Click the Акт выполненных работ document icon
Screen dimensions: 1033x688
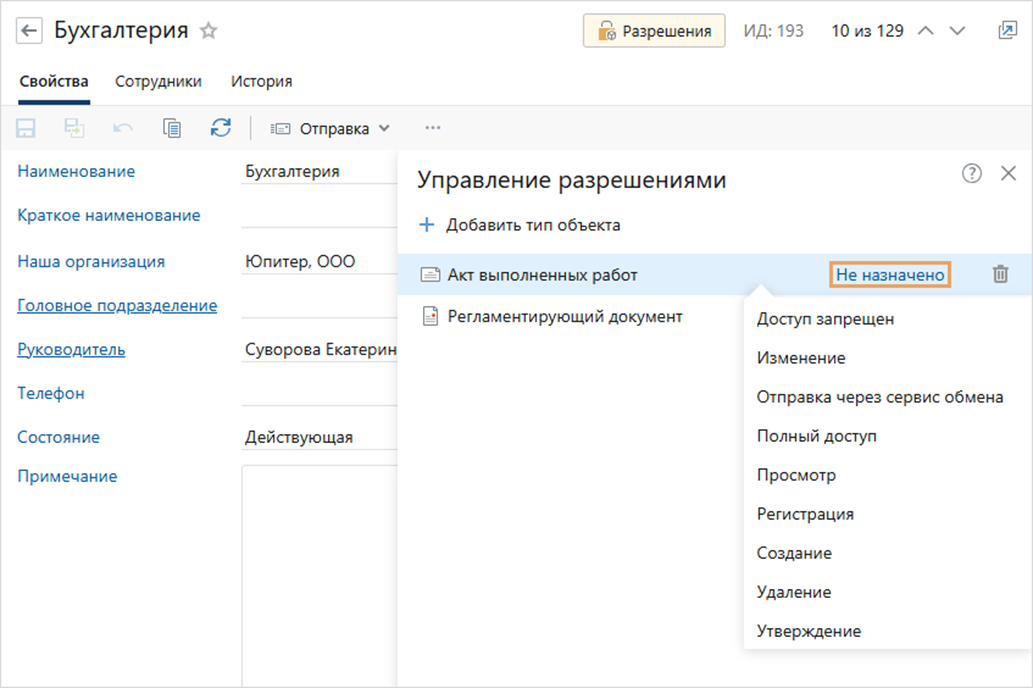[x=430, y=274]
